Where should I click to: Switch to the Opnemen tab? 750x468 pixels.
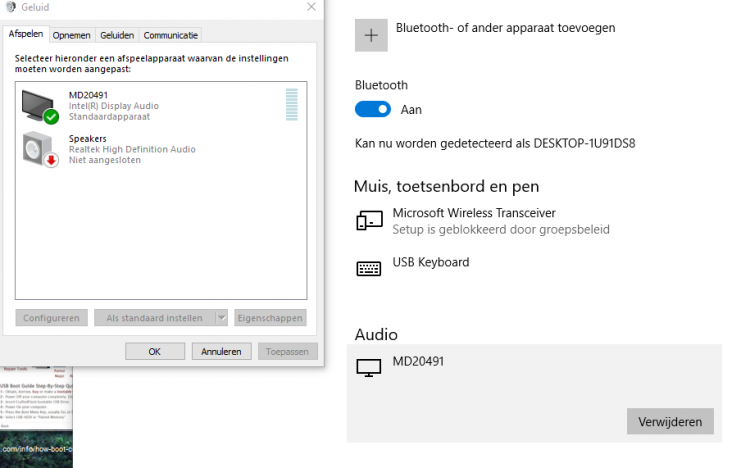point(71,35)
